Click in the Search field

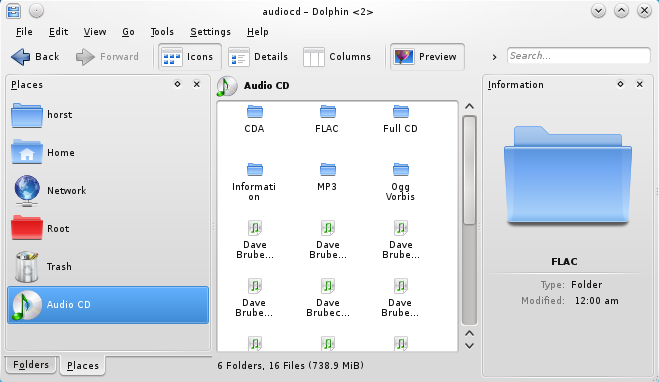click(579, 56)
